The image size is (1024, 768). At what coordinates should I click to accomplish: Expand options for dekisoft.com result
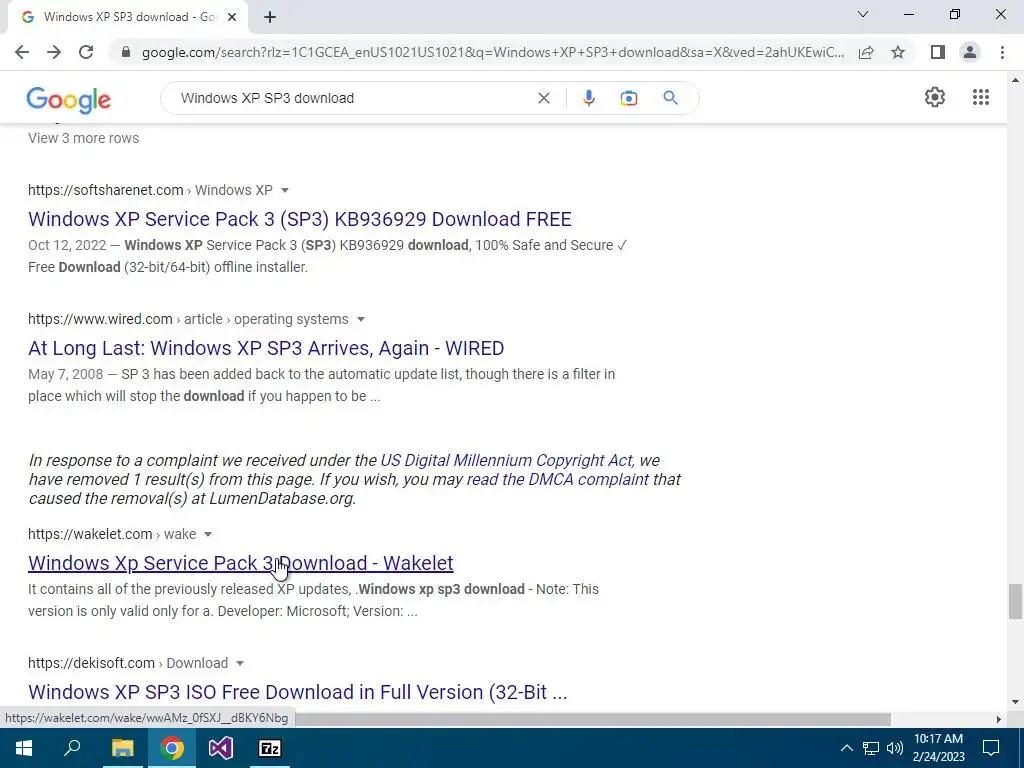(240, 664)
